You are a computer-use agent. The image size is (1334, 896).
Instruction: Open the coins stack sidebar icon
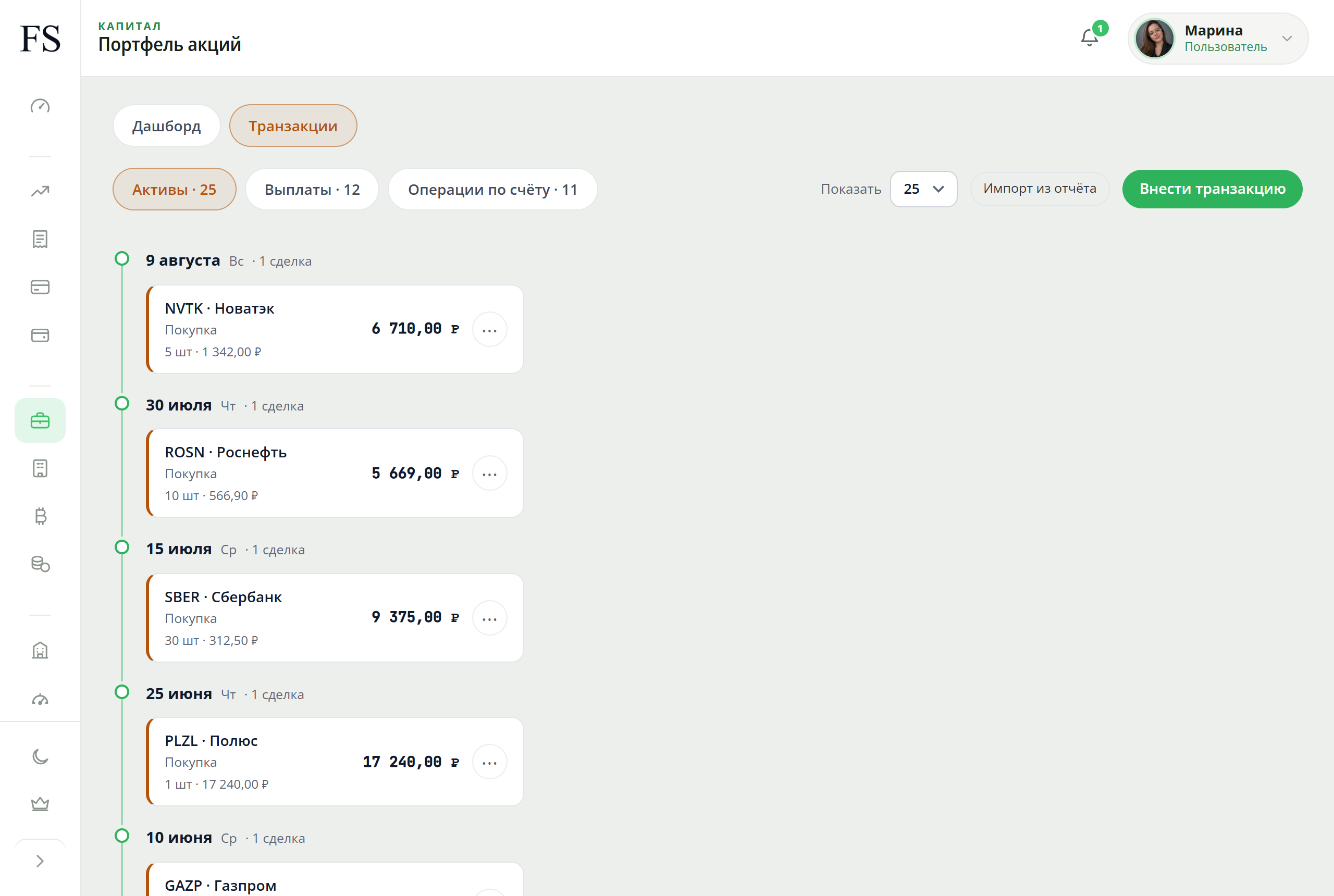pyautogui.click(x=40, y=564)
